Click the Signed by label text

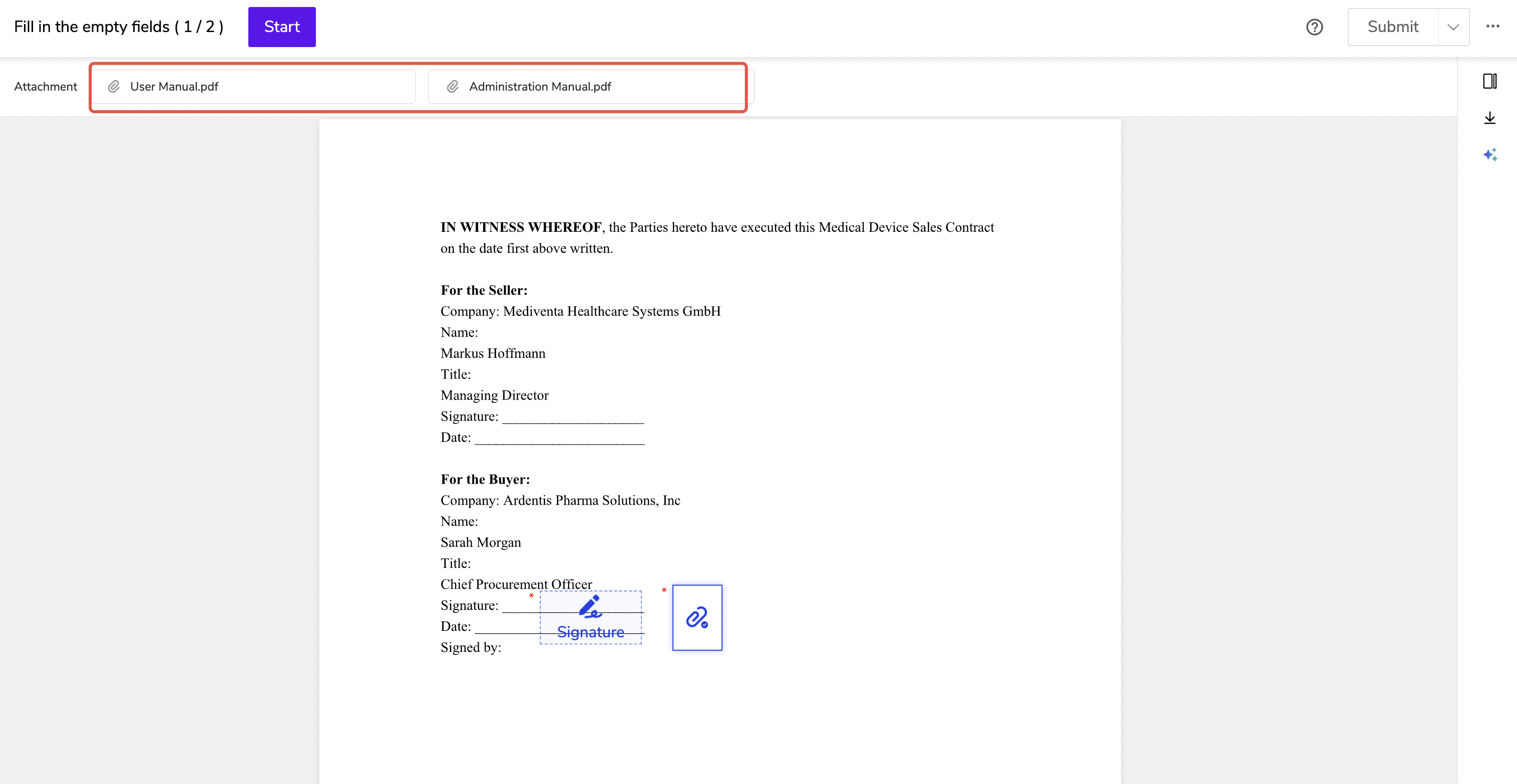click(471, 647)
